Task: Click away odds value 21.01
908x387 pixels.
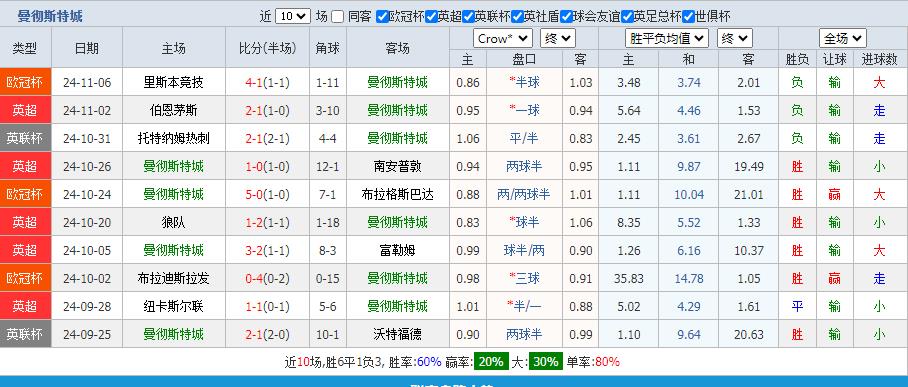Action: point(750,194)
